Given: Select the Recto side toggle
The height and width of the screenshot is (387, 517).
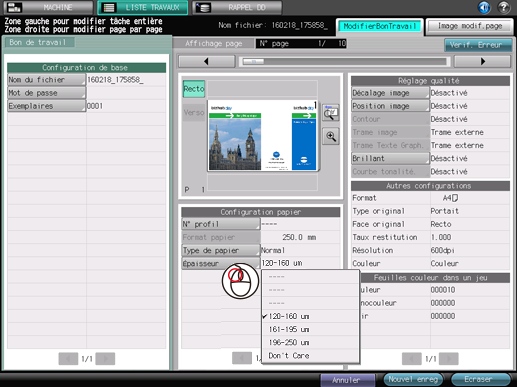Looking at the screenshot, I should coord(194,89).
